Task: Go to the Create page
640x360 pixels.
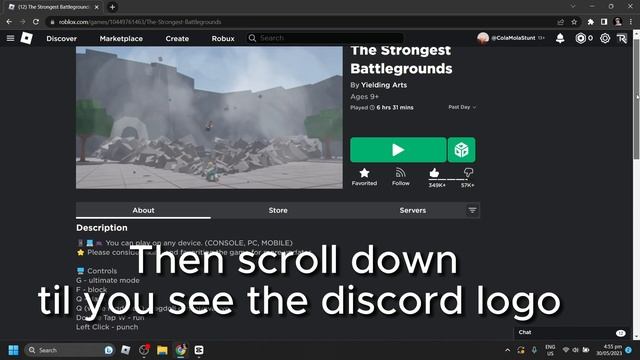Action: tap(177, 38)
